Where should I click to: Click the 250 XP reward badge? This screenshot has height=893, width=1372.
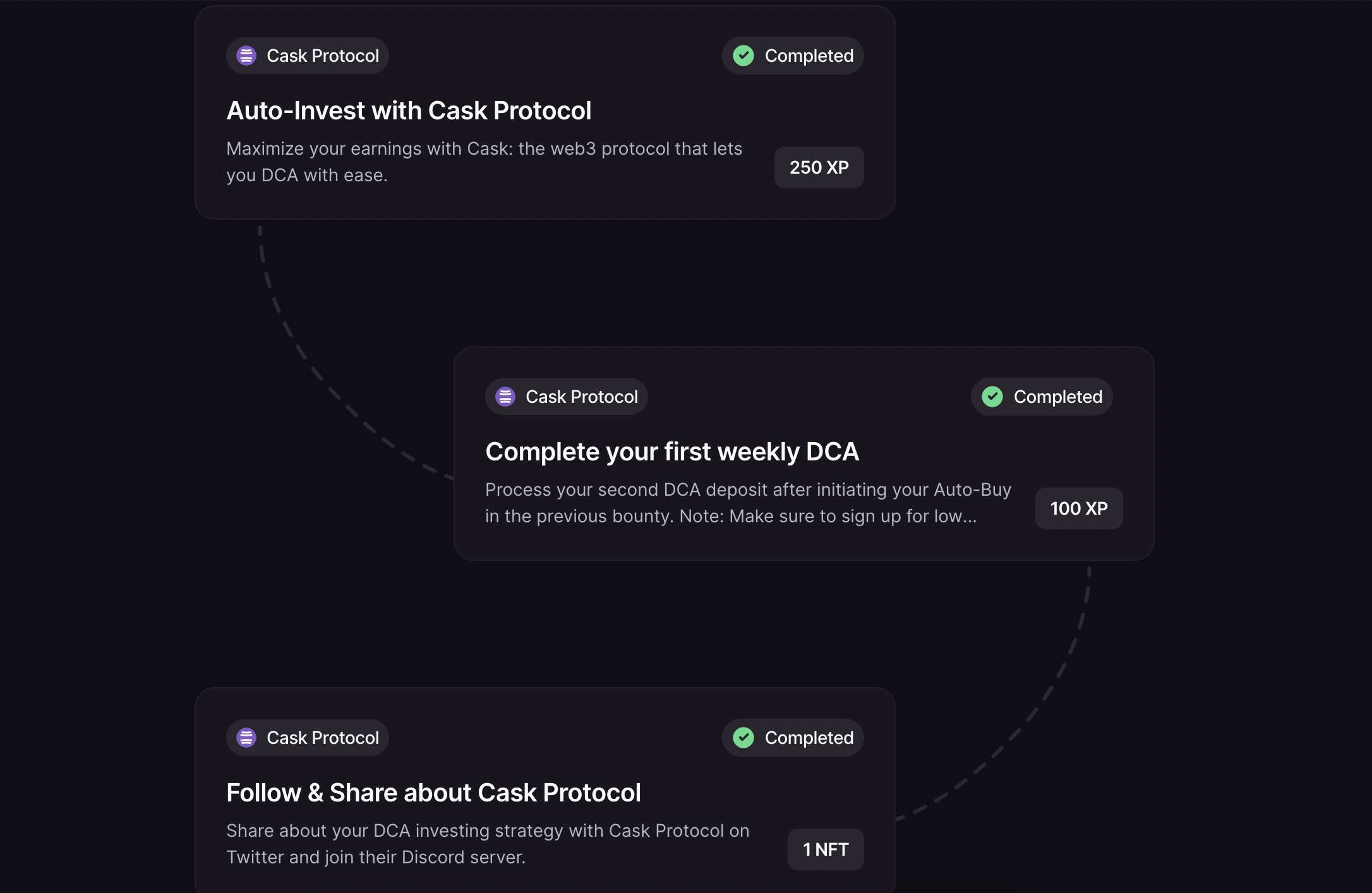tap(819, 167)
